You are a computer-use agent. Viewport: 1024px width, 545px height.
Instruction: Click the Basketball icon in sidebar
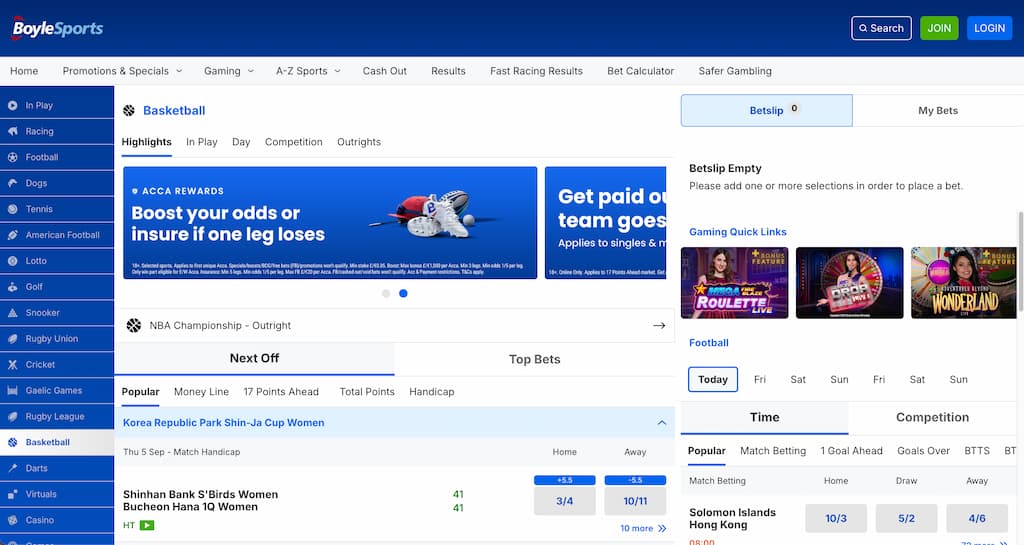click(x=12, y=442)
